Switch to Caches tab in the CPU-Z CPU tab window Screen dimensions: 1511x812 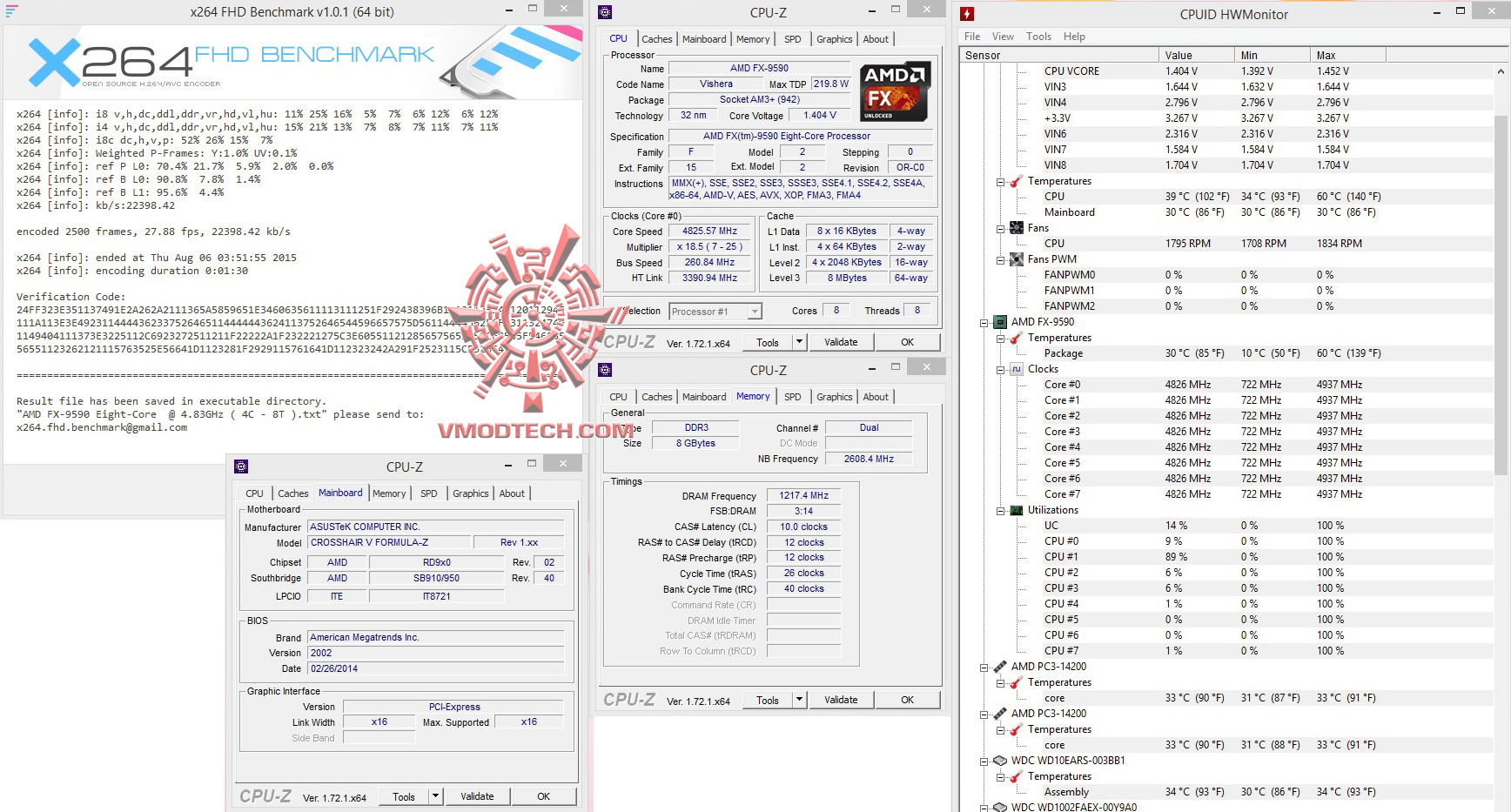tap(656, 39)
